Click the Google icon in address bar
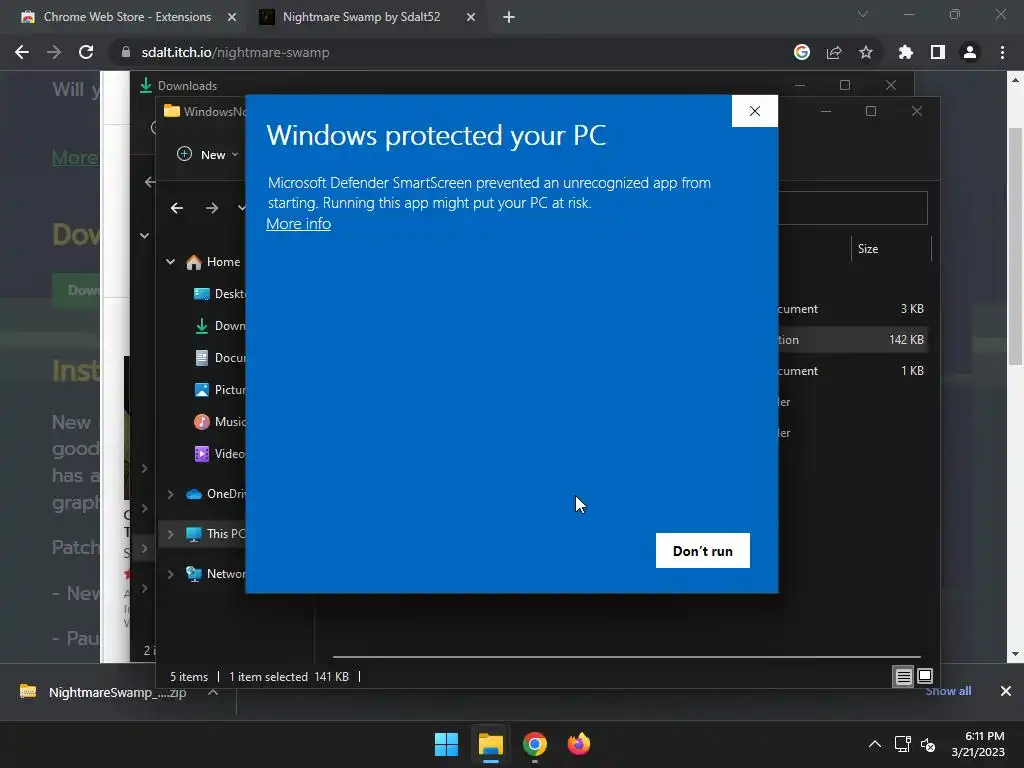Screen dimensions: 1024x768 pos(801,52)
